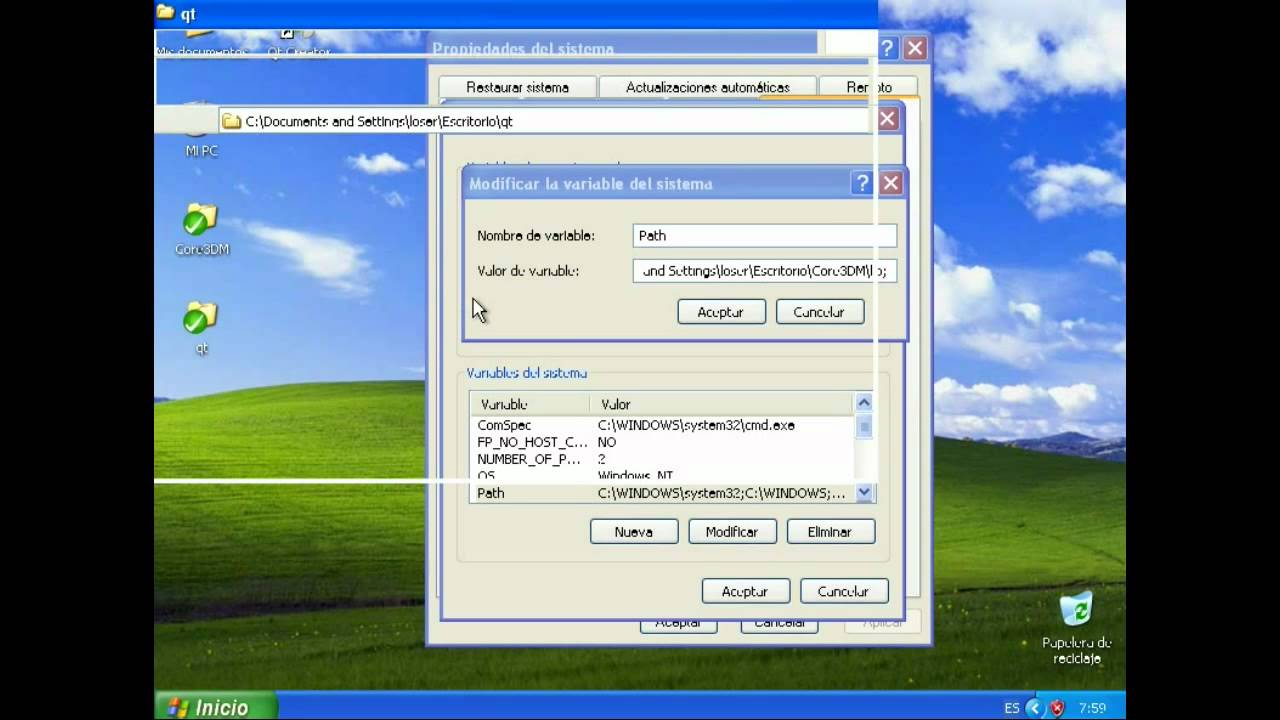The height and width of the screenshot is (720, 1280).
Task: Click help button of Modificar la variable dialog
Action: click(862, 183)
